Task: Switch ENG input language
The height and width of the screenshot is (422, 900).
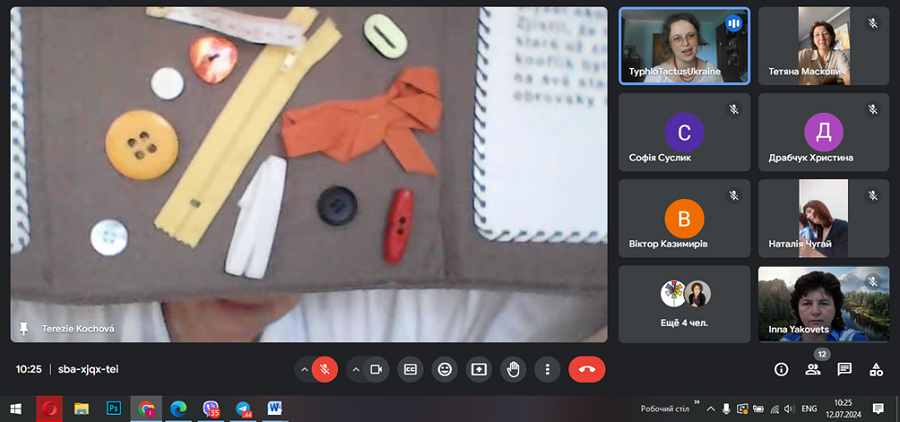Action: 809,409
